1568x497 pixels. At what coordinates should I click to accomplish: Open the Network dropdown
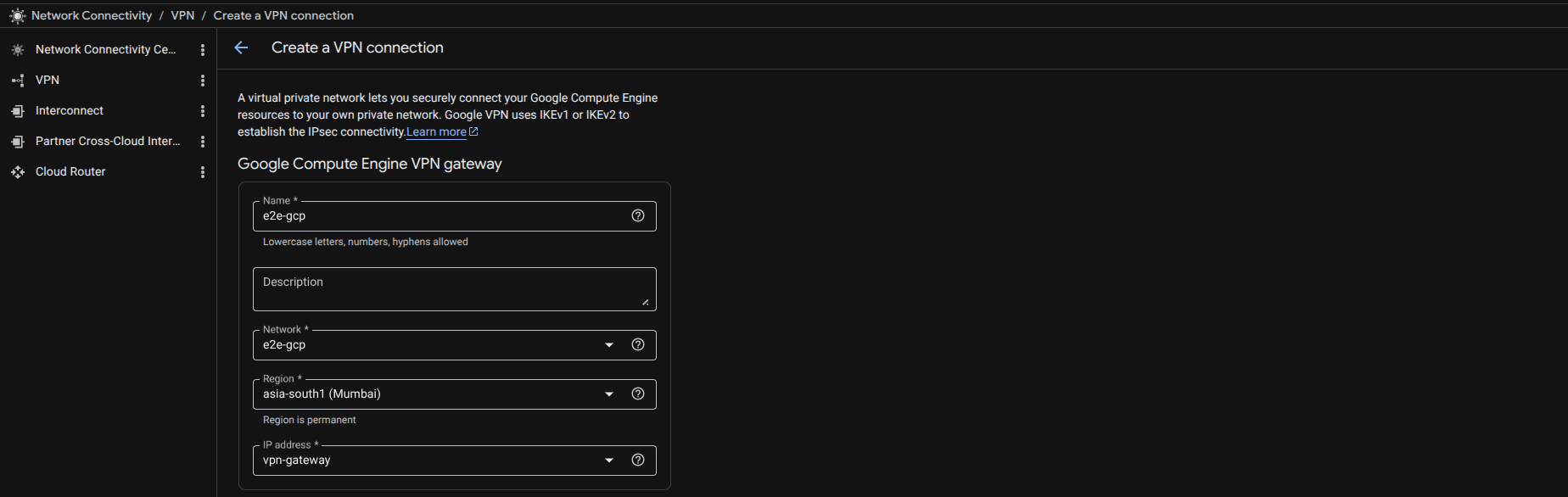coord(454,345)
